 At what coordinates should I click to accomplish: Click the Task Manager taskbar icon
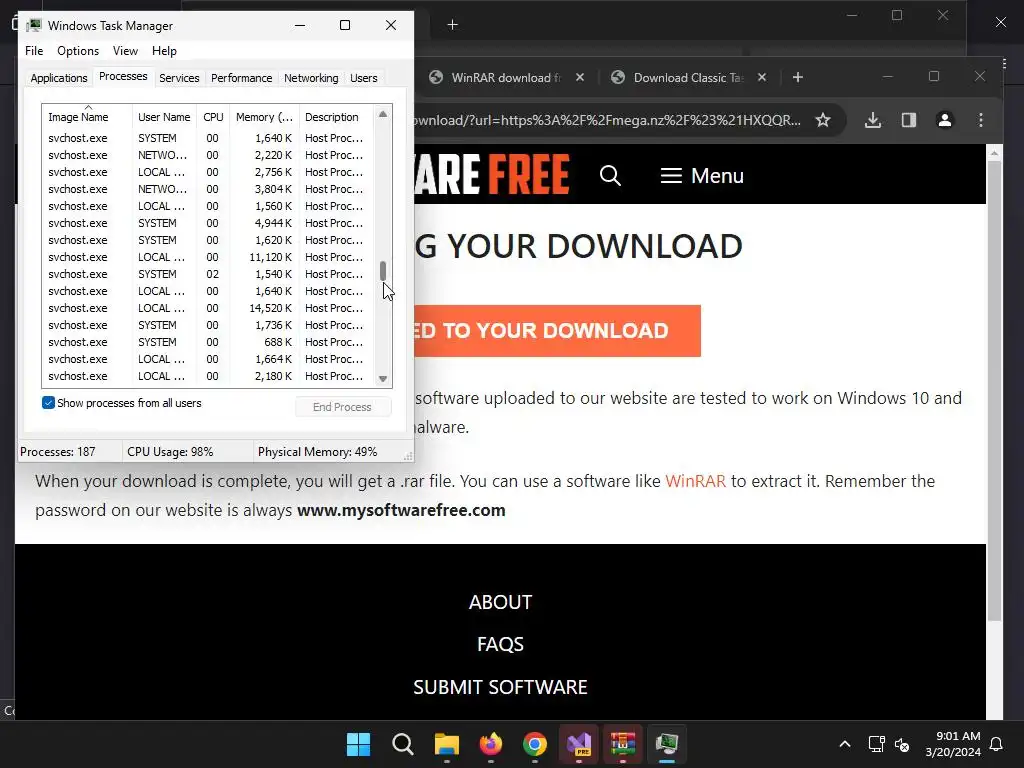click(667, 744)
